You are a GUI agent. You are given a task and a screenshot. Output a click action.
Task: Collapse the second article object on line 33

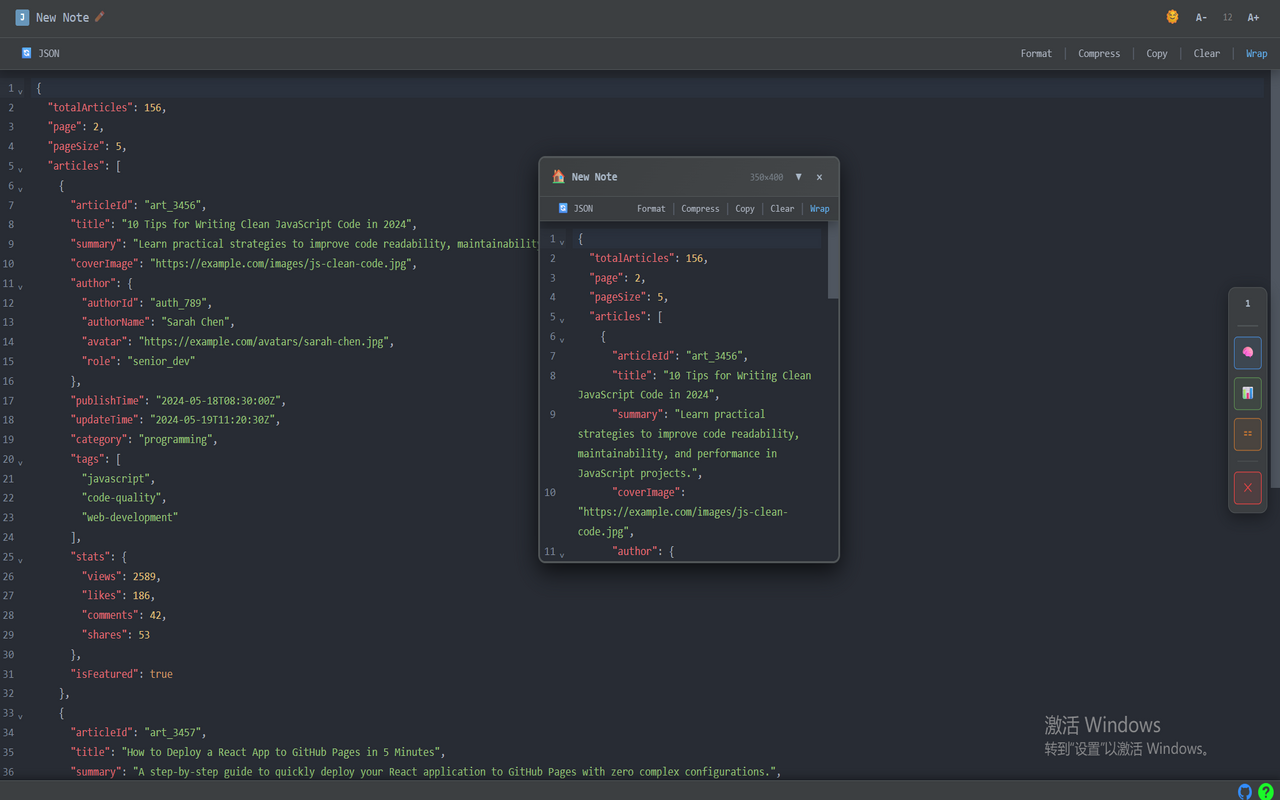click(x=21, y=716)
